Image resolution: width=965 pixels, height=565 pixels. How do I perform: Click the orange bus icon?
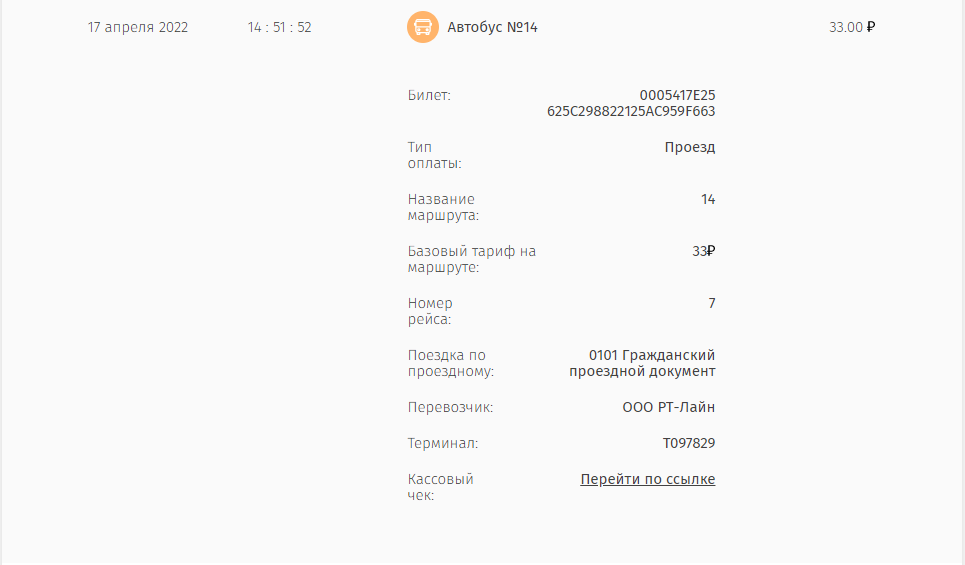[x=423, y=27]
